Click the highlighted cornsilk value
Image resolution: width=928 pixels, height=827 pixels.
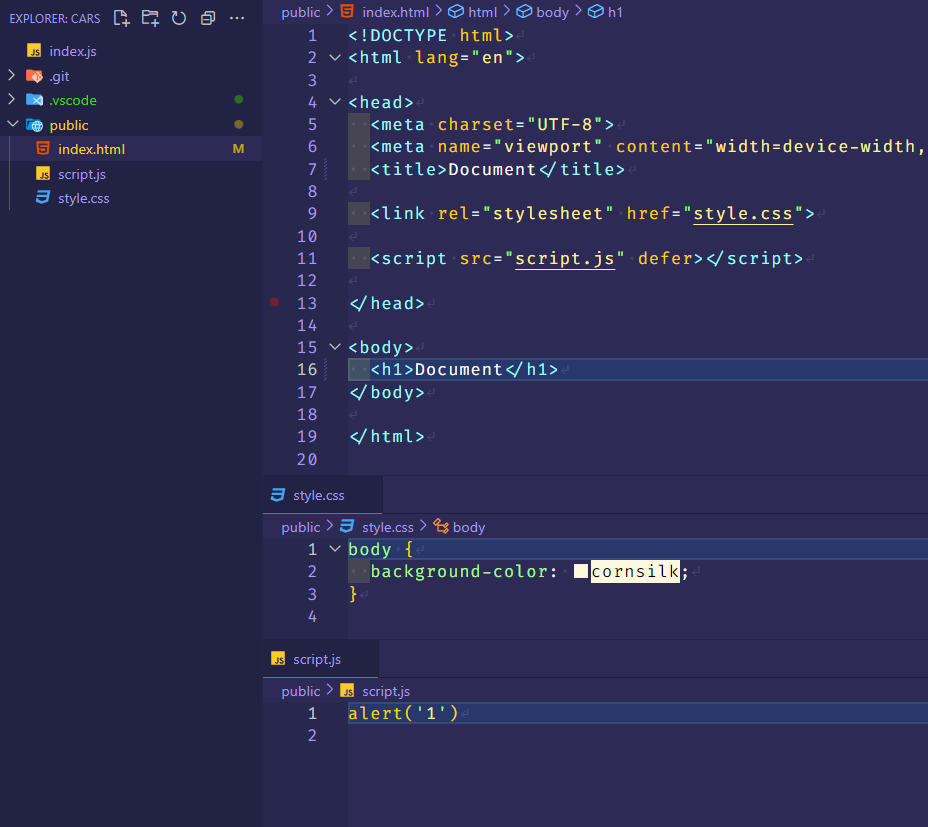pos(635,571)
